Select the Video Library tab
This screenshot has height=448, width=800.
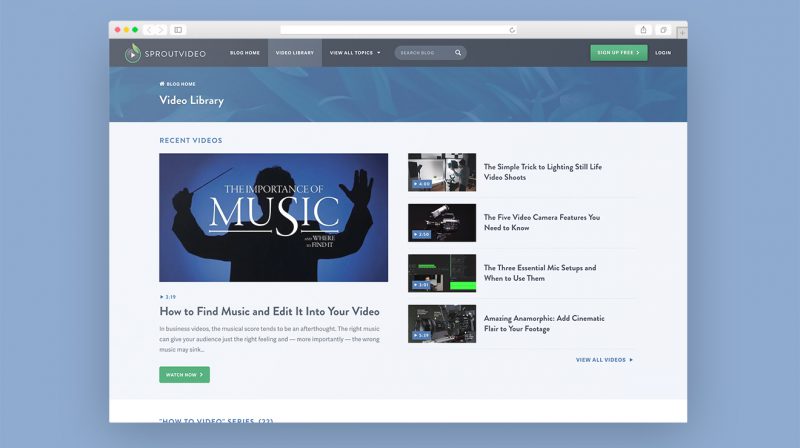pyautogui.click(x=295, y=53)
